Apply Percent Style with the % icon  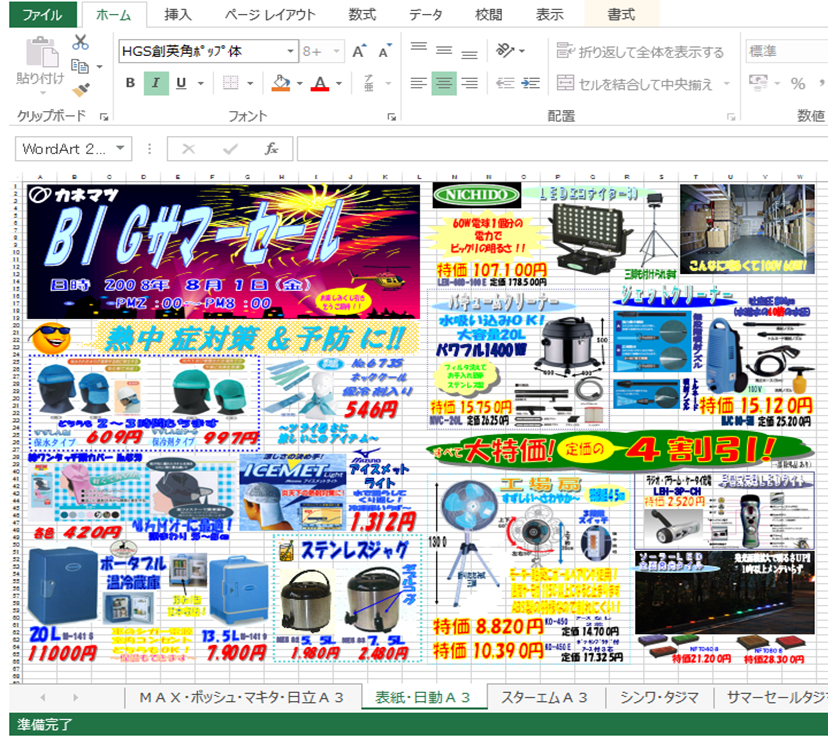pos(798,83)
